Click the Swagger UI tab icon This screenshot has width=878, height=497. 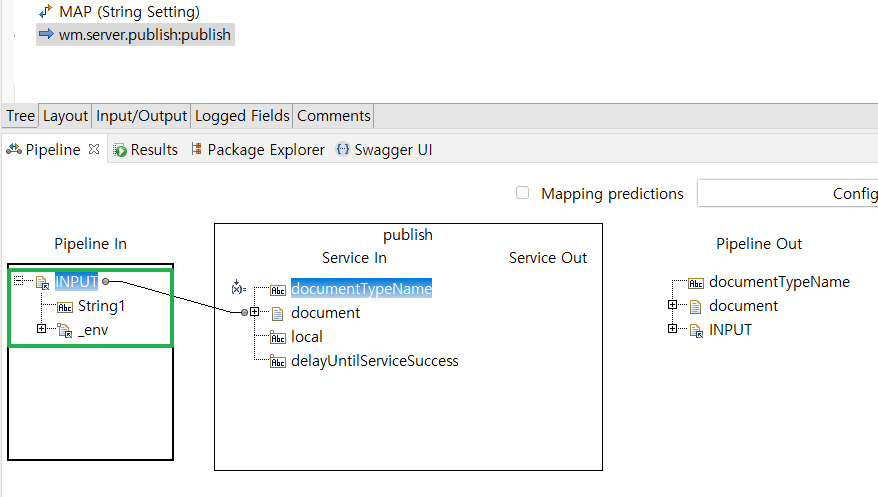click(343, 150)
